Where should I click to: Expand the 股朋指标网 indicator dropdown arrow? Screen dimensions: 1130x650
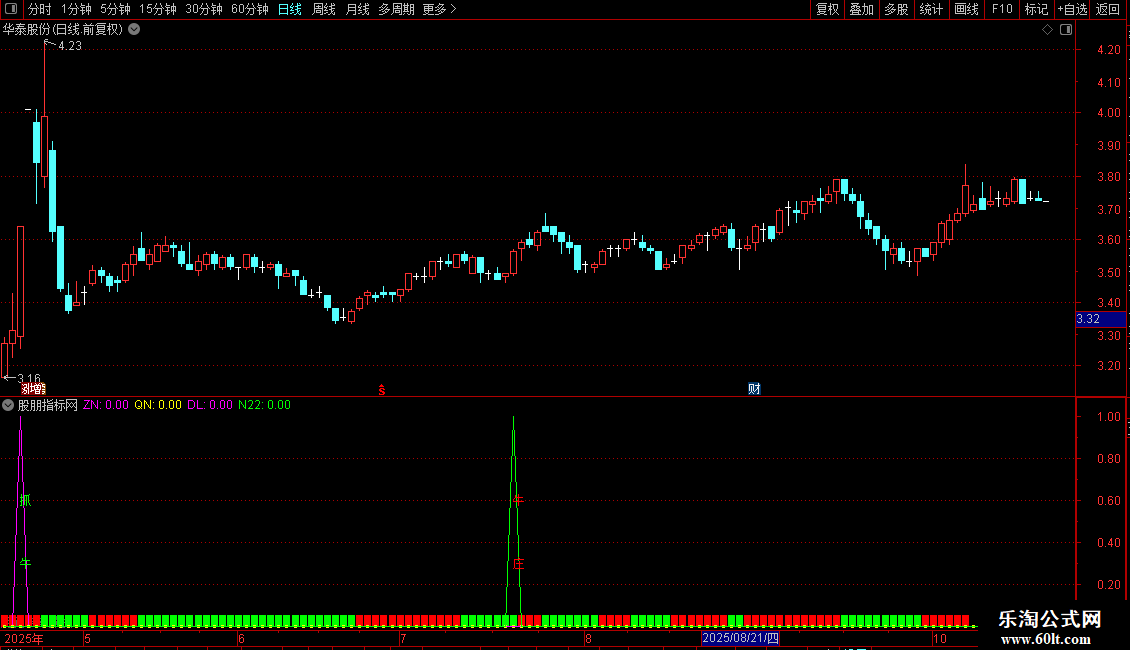8,405
